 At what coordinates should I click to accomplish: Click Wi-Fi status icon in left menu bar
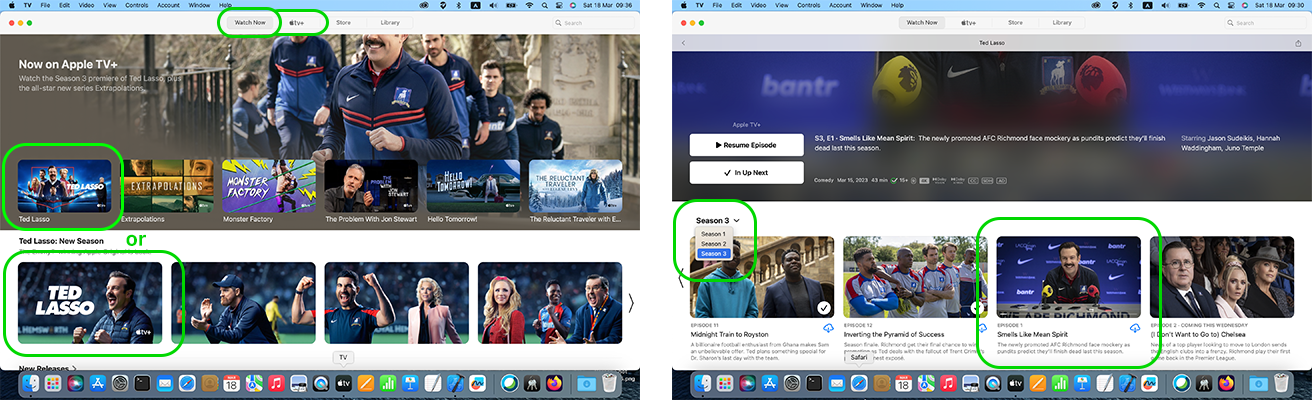(x=529, y=5)
